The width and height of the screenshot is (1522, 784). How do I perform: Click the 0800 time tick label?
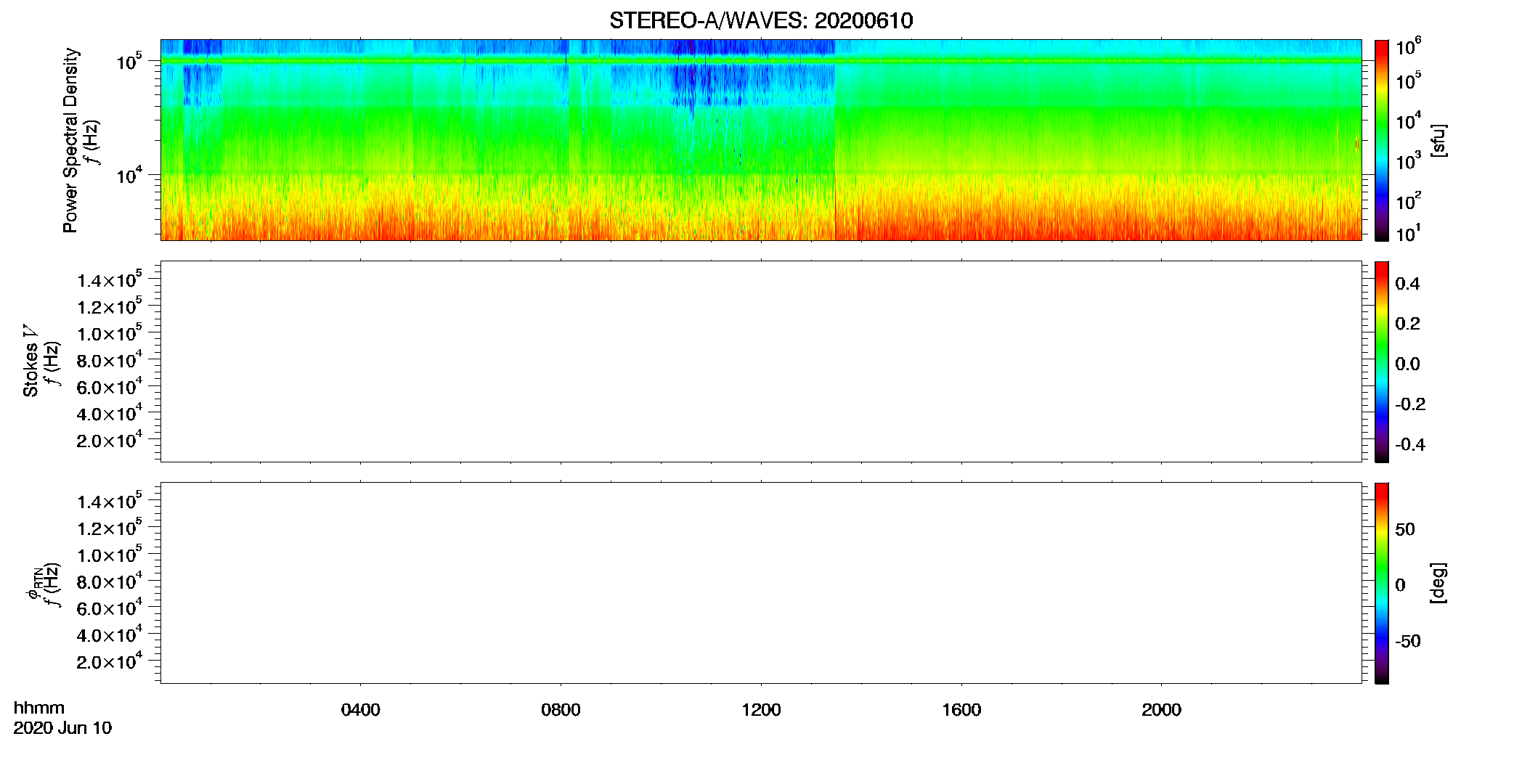[561, 710]
